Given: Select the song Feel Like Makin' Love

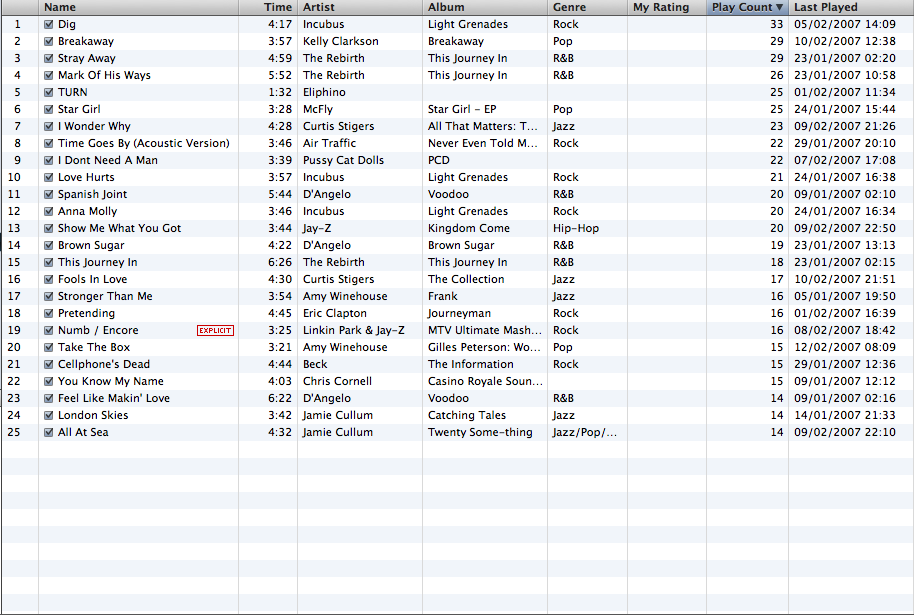Looking at the screenshot, I should (114, 398).
